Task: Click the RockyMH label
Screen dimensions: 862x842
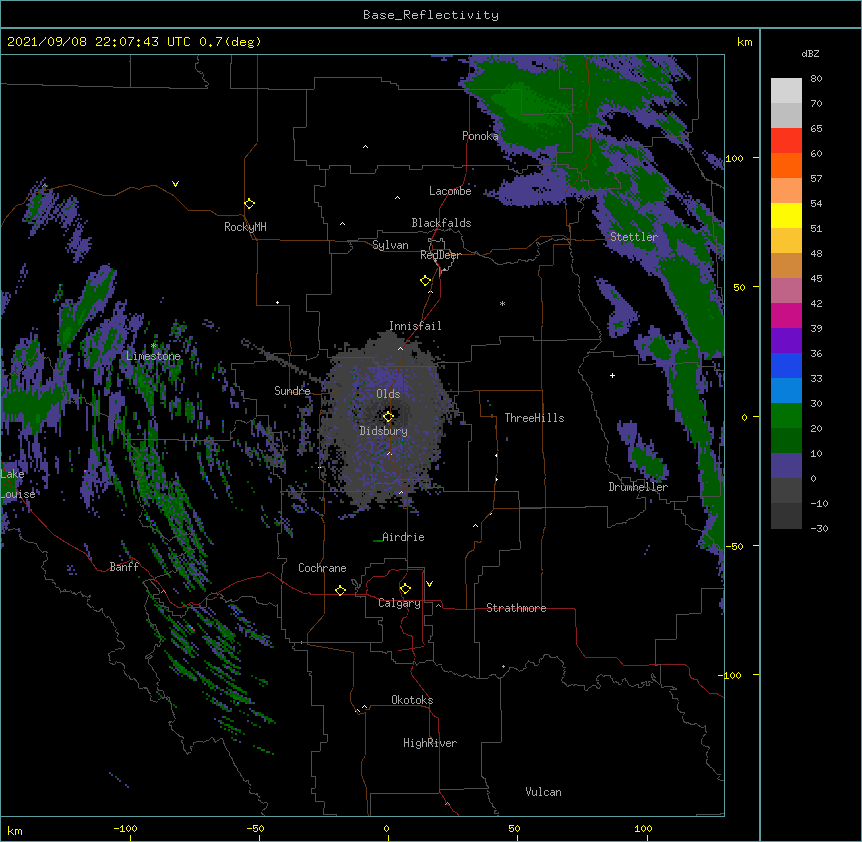Action: click(245, 227)
